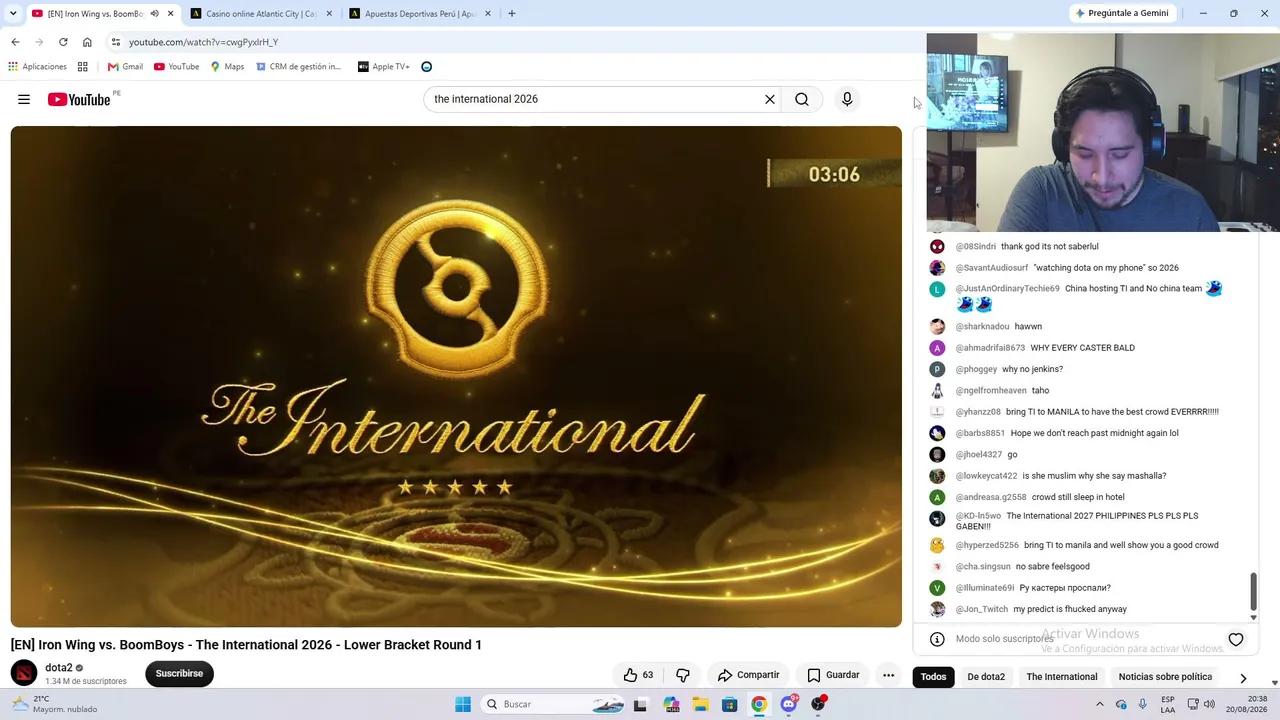1280x720 pixels.
Task: Open OBS Studio from the taskbar
Action: coord(819,704)
